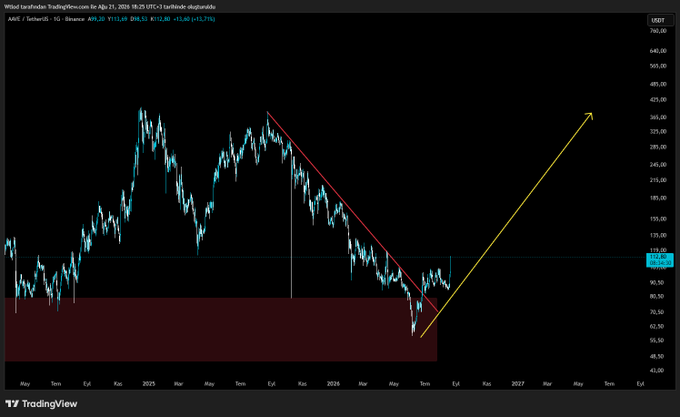Viewport: 680px width, 417px height.
Task: Click the open value A99,20
Action: pyautogui.click(x=96, y=19)
